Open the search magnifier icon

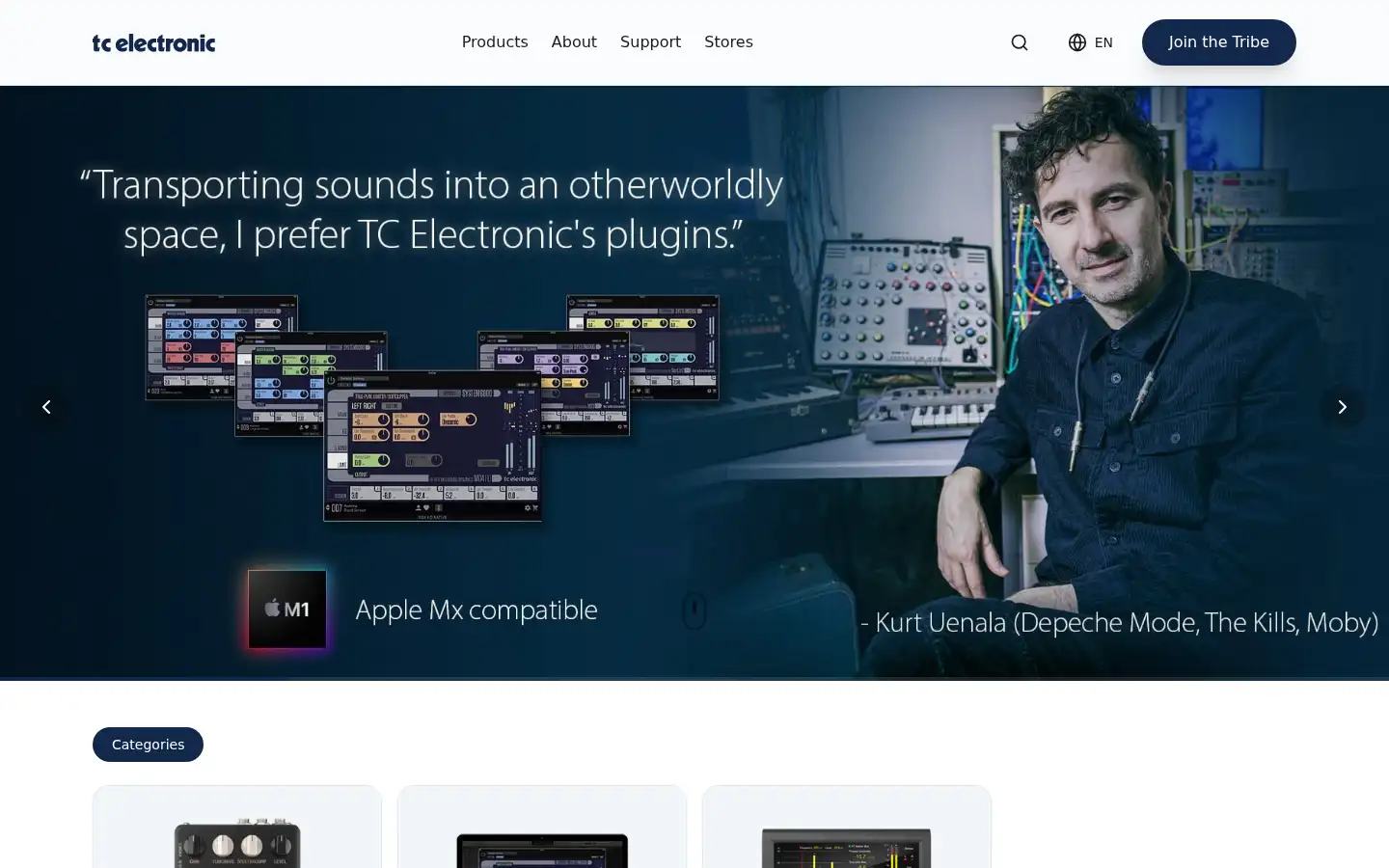point(1020,42)
